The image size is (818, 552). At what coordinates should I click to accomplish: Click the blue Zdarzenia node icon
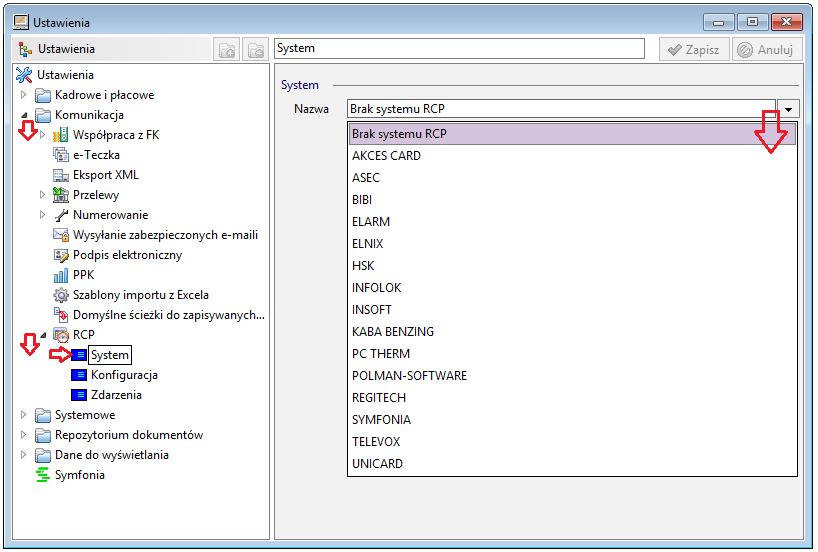tap(79, 395)
